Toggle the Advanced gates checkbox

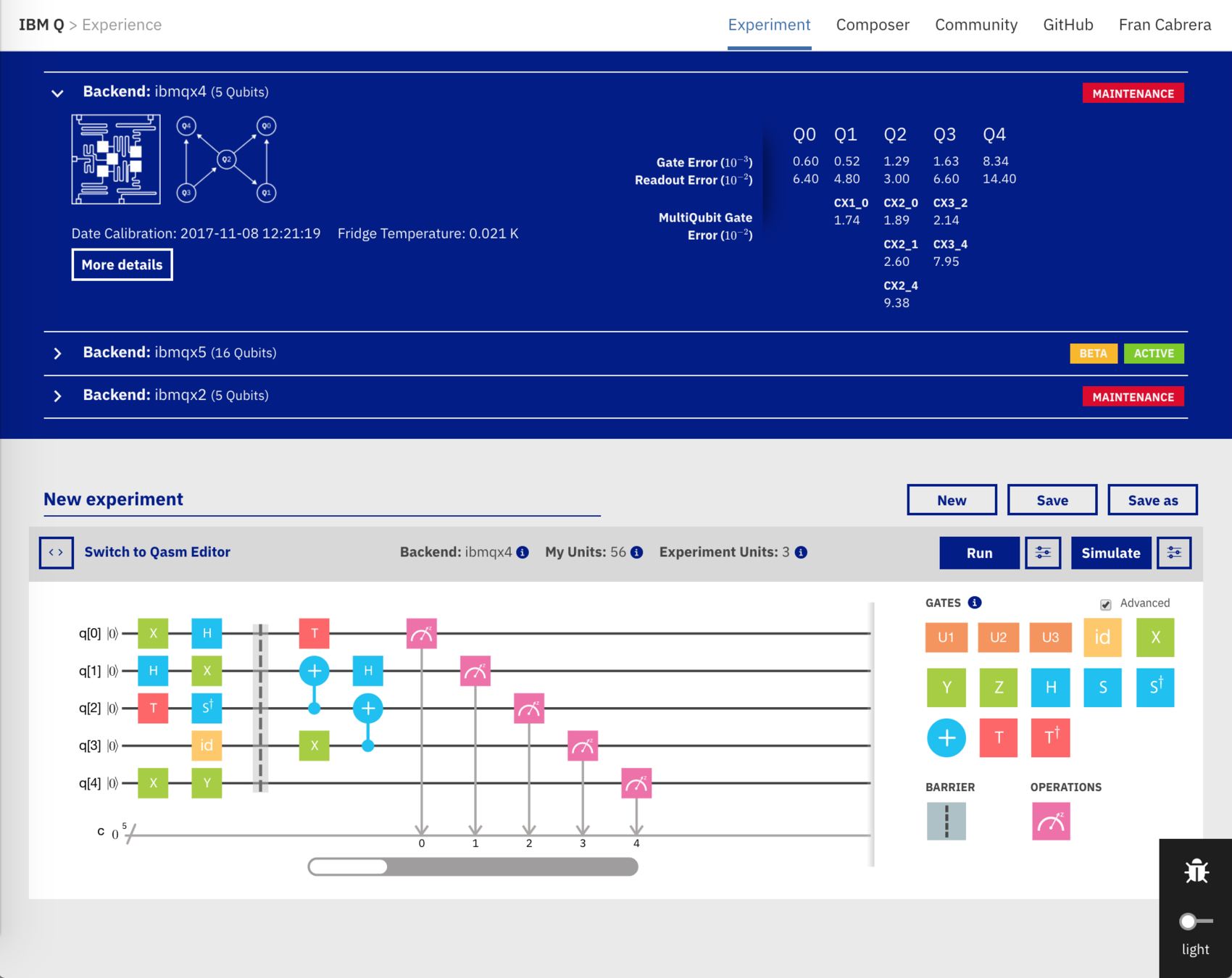pos(1105,604)
